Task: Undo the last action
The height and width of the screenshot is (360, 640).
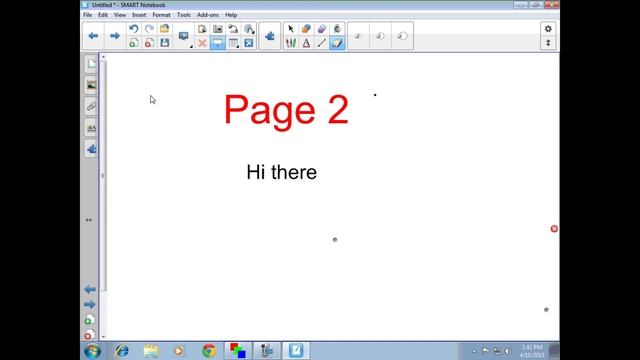Action: [x=133, y=29]
